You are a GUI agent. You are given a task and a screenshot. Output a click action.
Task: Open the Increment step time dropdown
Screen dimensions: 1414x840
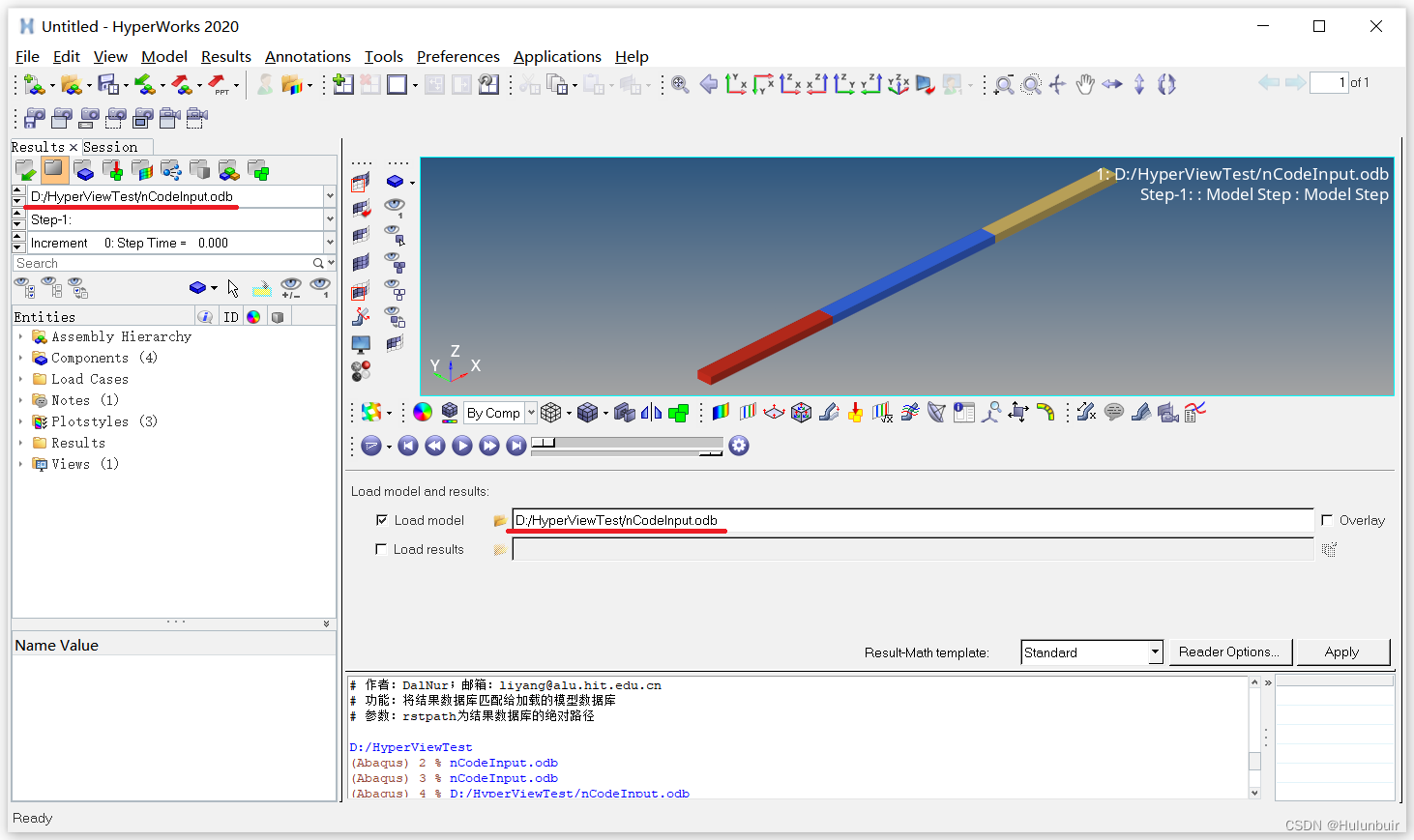(x=330, y=243)
